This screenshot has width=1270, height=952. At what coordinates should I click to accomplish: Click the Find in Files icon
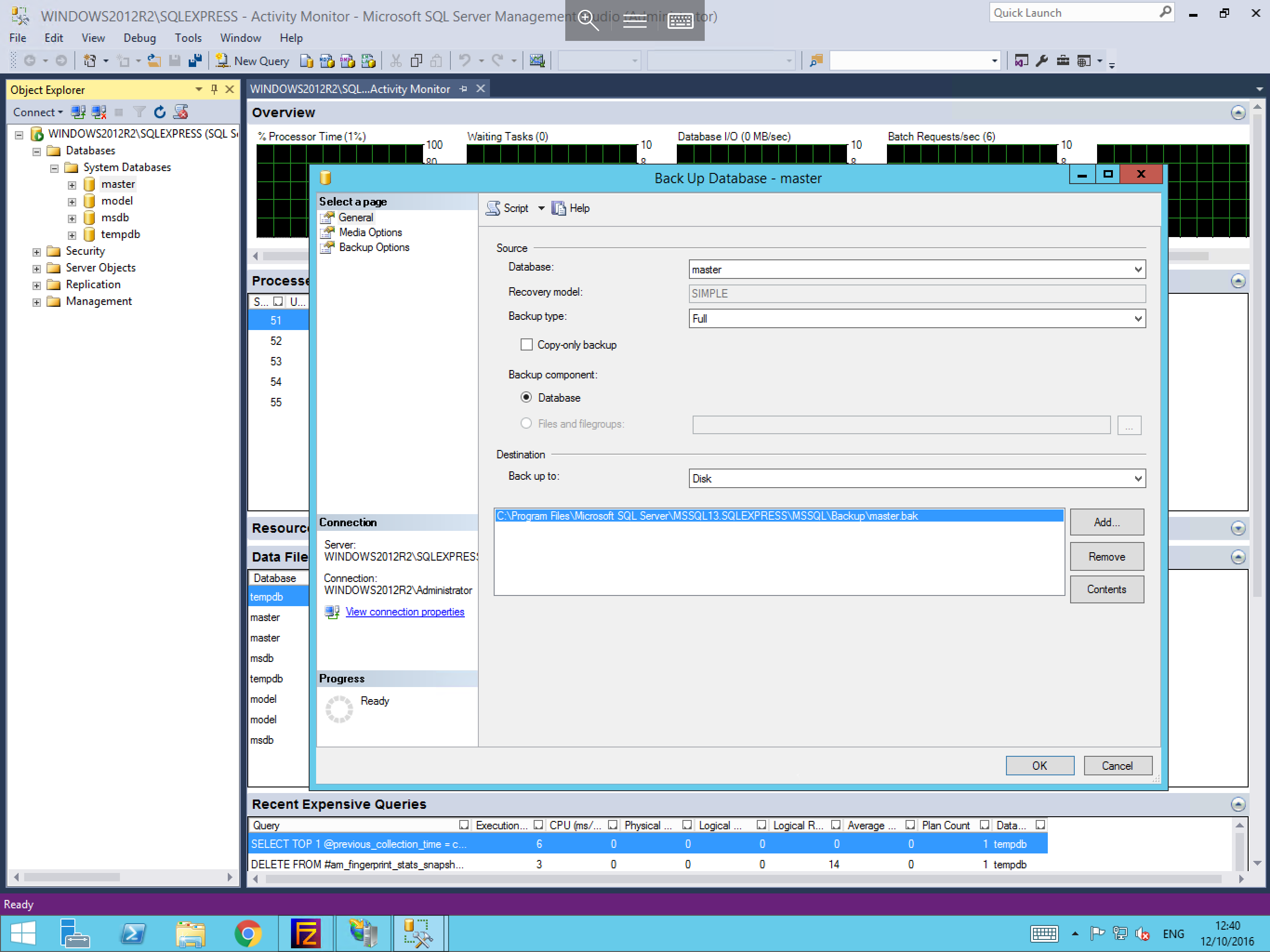pos(816,61)
